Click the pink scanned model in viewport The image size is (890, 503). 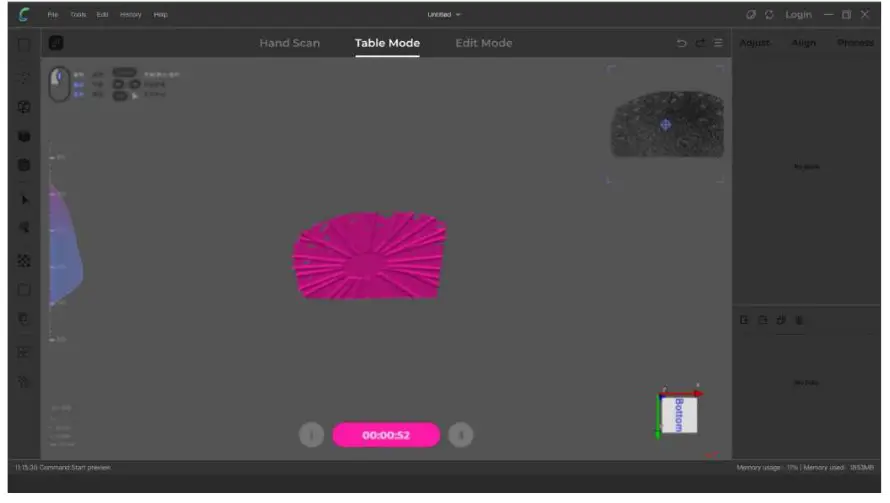click(x=370, y=255)
